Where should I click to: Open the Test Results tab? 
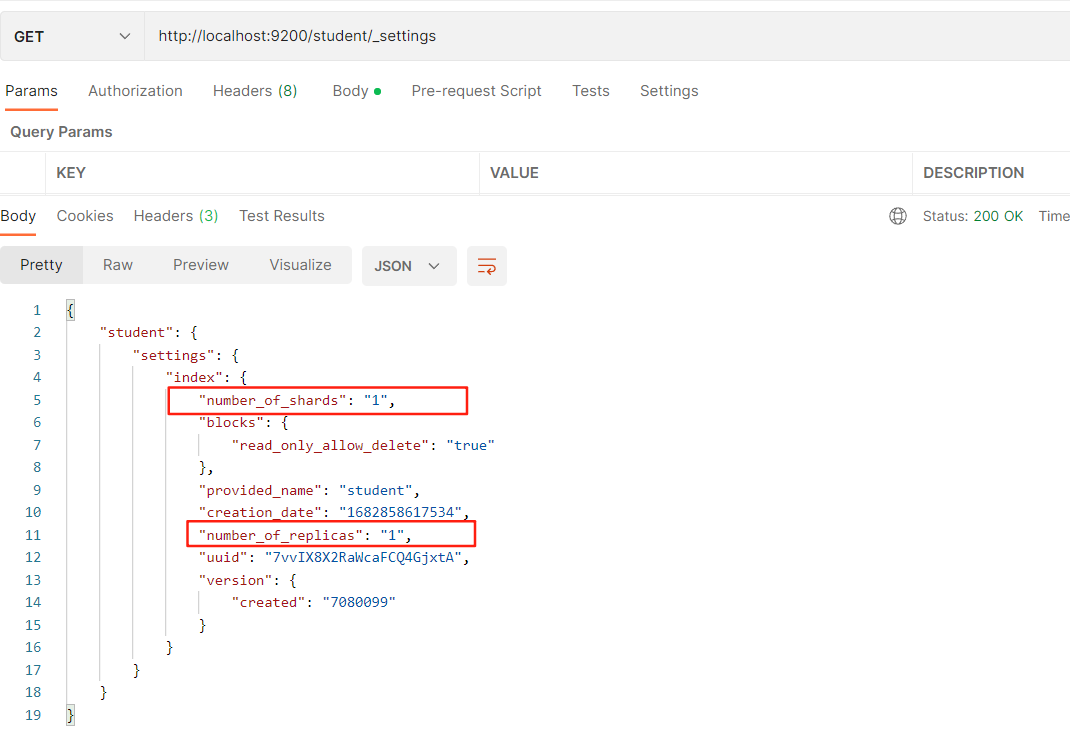point(282,216)
